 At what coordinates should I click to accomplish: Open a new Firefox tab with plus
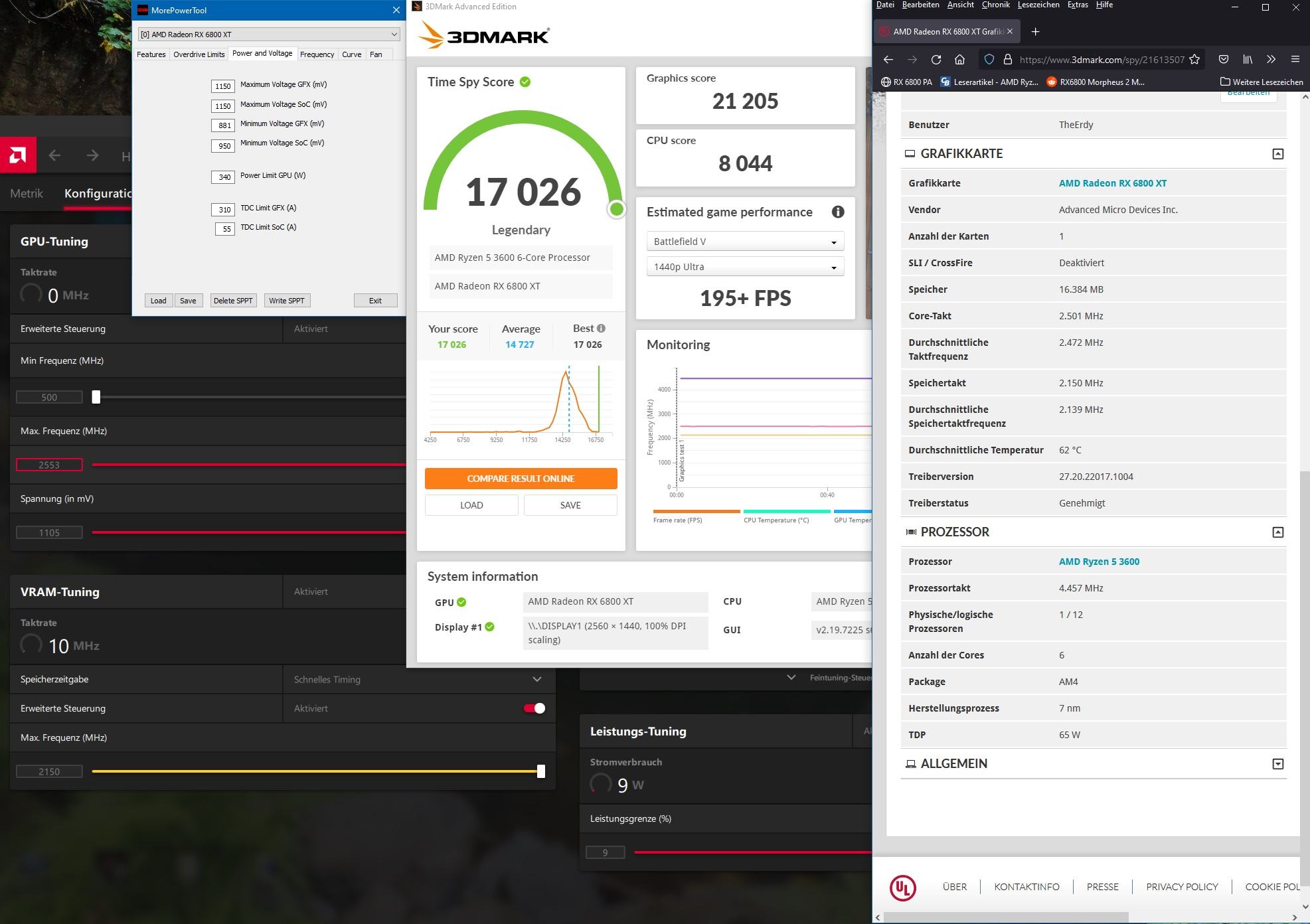(x=1035, y=31)
